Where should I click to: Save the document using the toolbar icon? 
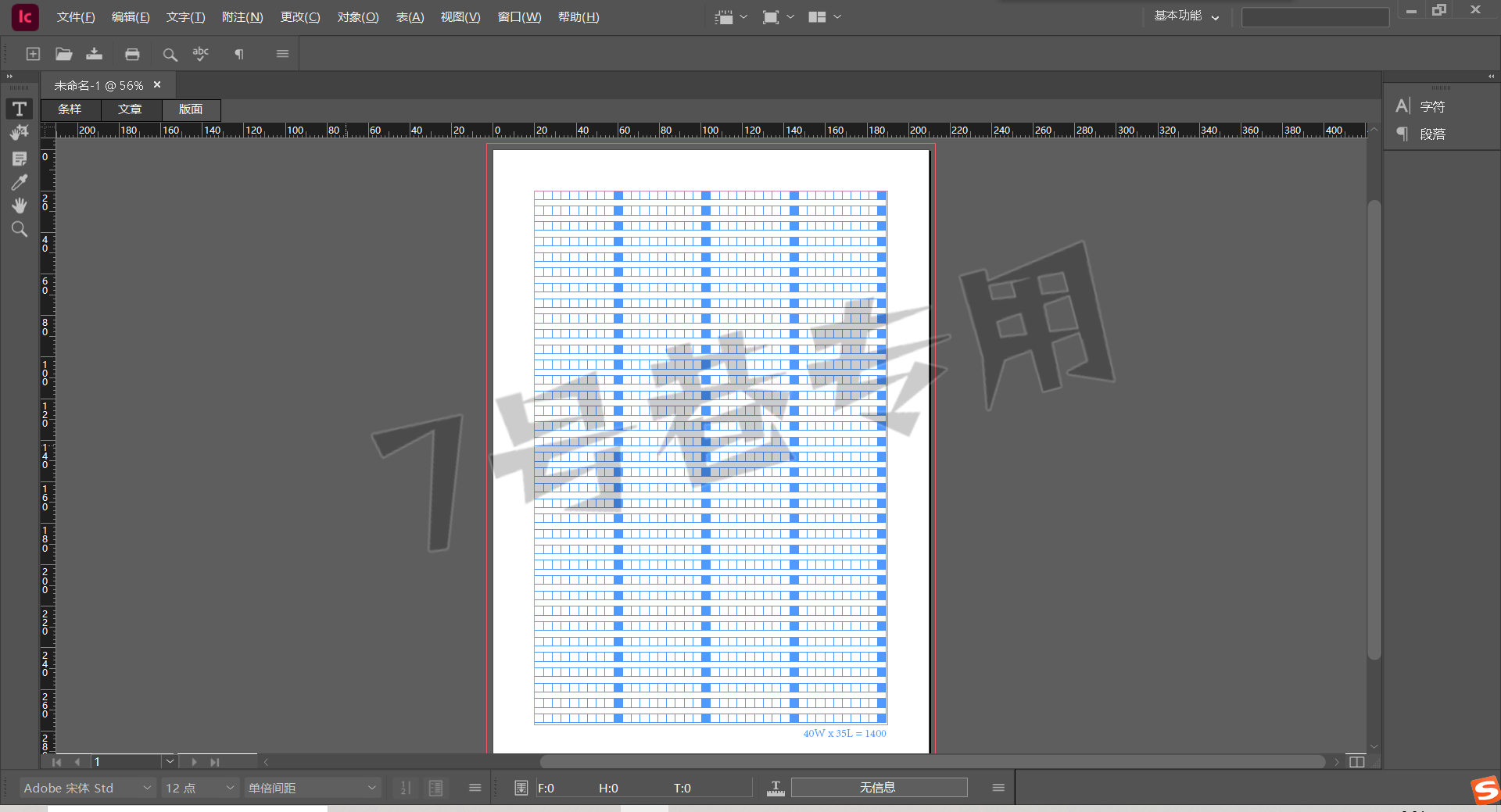(x=95, y=54)
